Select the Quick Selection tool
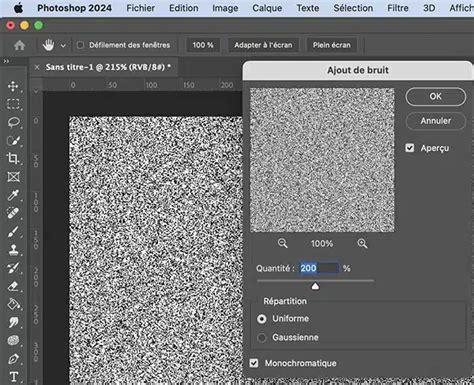474x385 pixels. pyautogui.click(x=13, y=141)
